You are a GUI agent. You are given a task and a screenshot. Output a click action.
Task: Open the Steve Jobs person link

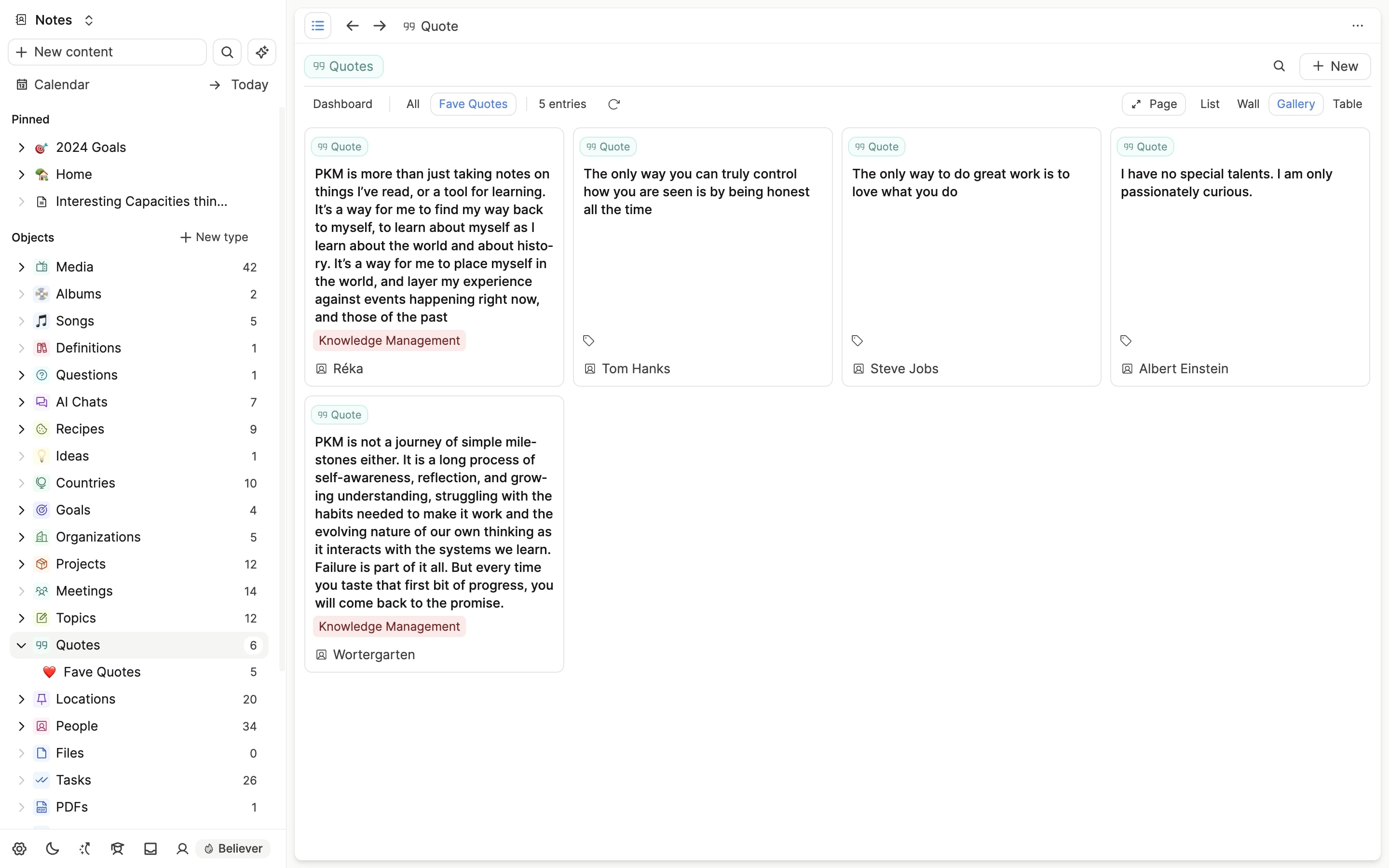click(x=896, y=368)
